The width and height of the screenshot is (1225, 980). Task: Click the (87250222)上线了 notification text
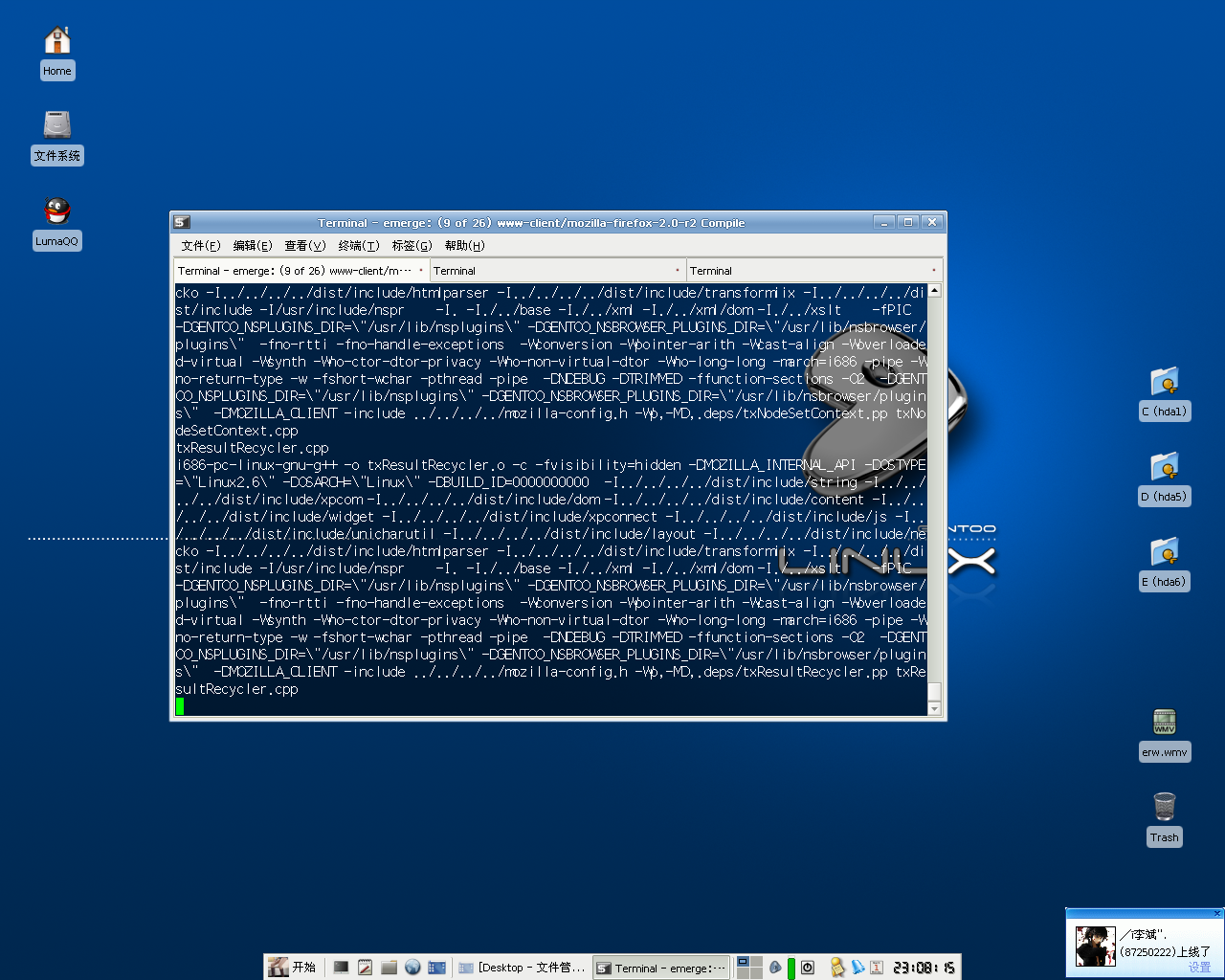1165,952
